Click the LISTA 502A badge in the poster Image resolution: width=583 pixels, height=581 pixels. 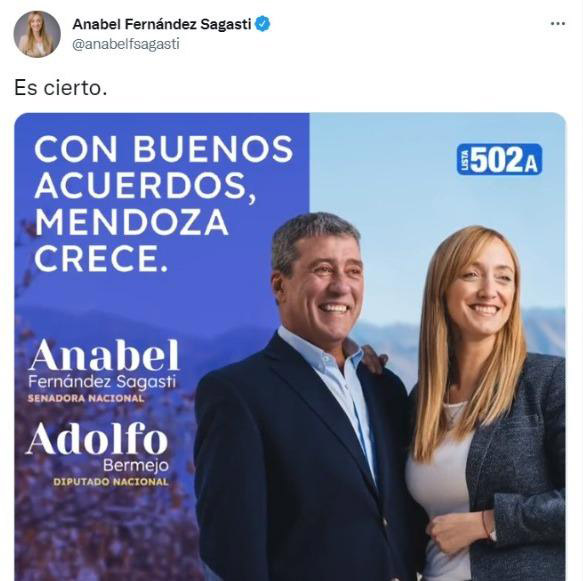pos(499,159)
